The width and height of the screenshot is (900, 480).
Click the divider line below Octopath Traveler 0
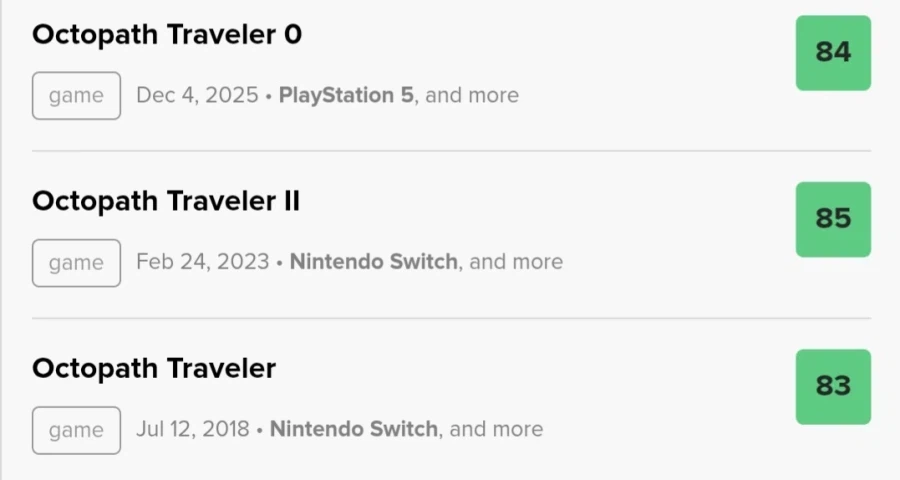(450, 151)
